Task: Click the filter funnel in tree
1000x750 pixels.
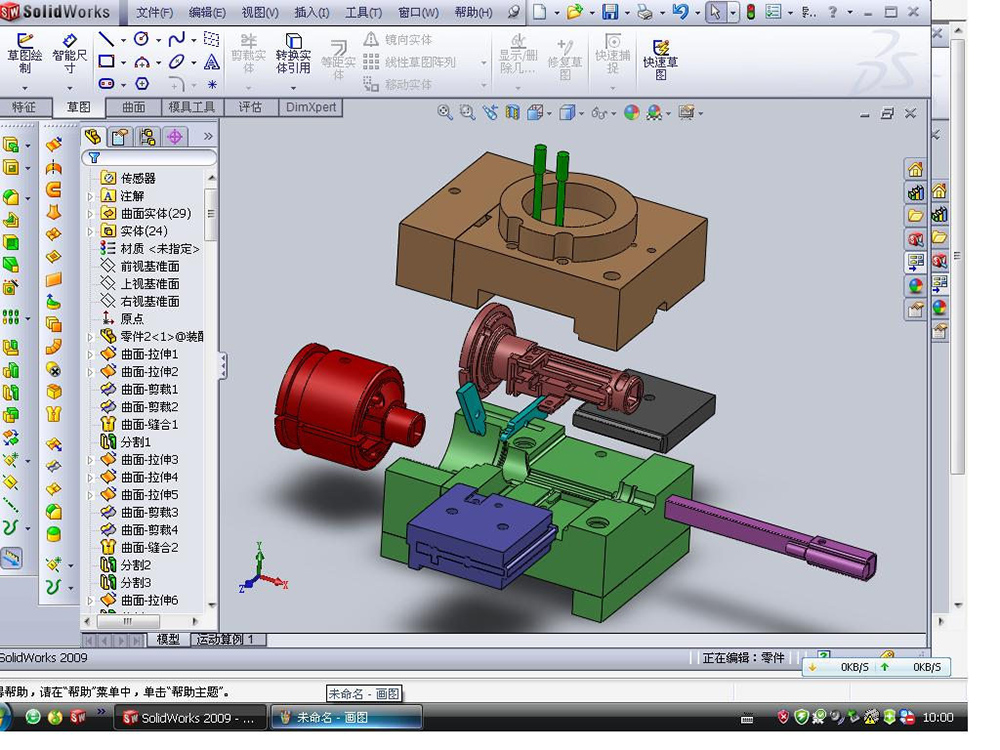Action: point(94,158)
